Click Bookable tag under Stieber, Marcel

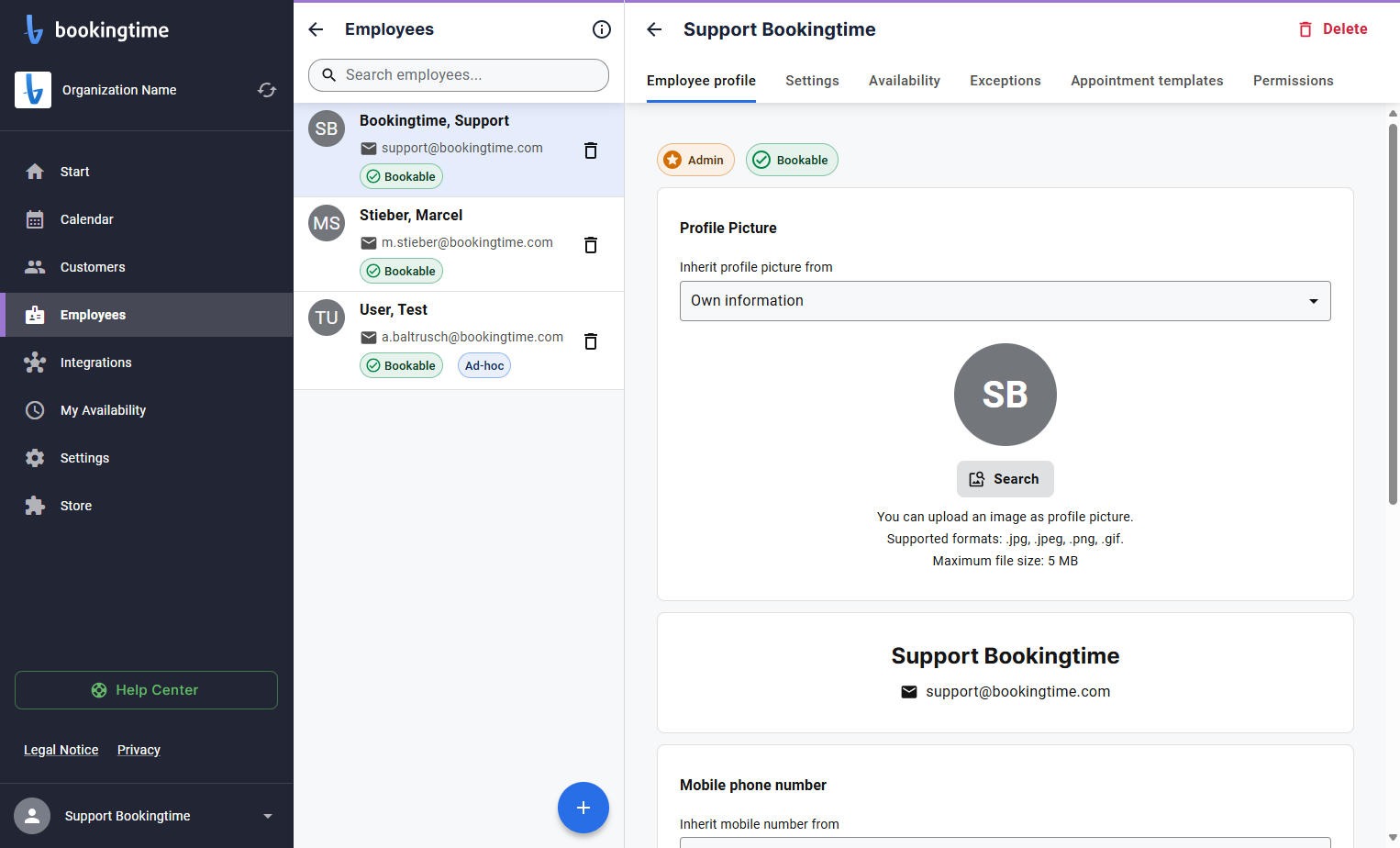pyautogui.click(x=401, y=271)
